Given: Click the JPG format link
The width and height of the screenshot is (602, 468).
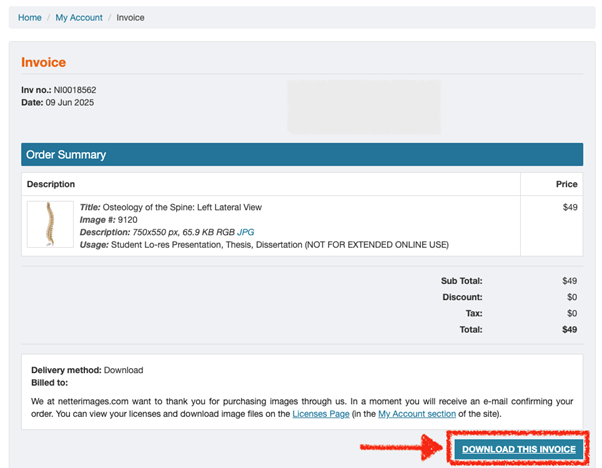Looking at the screenshot, I should point(245,232).
